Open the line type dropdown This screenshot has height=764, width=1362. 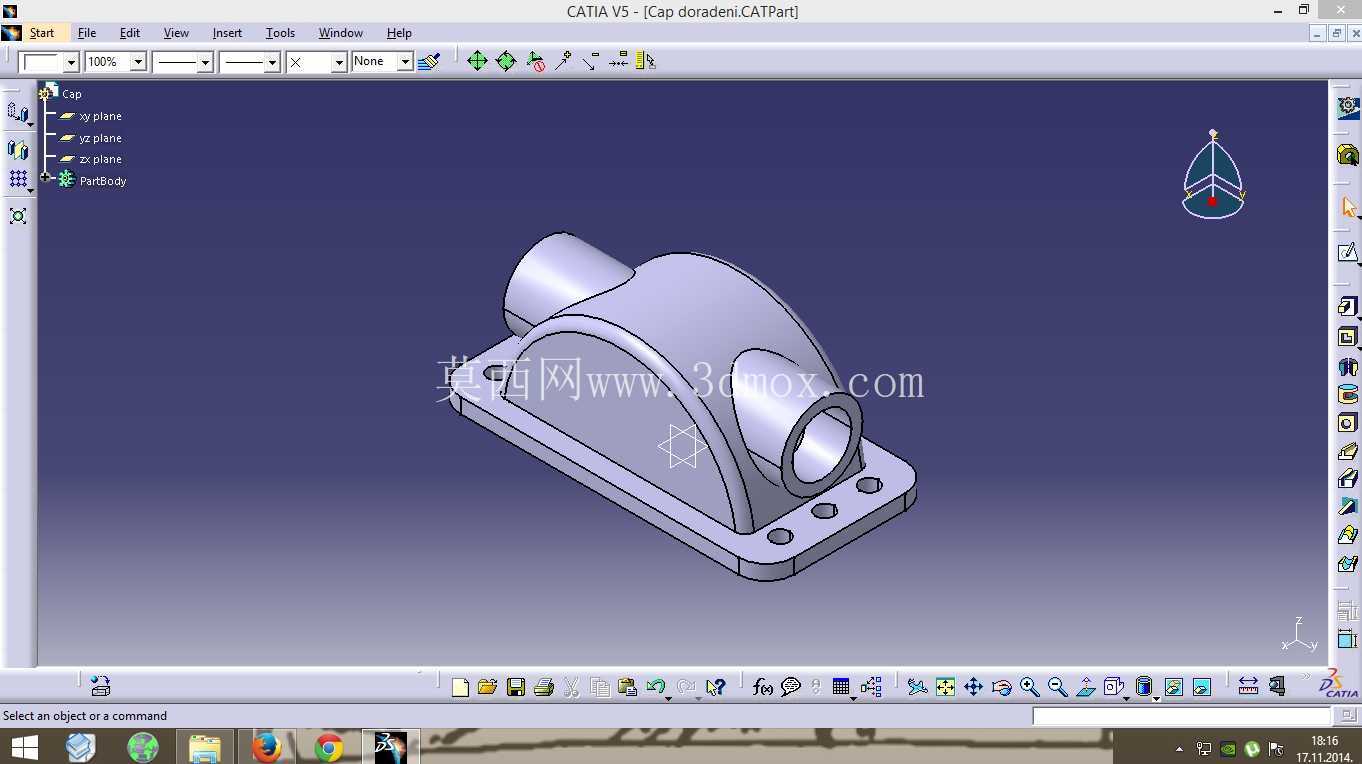[272, 62]
